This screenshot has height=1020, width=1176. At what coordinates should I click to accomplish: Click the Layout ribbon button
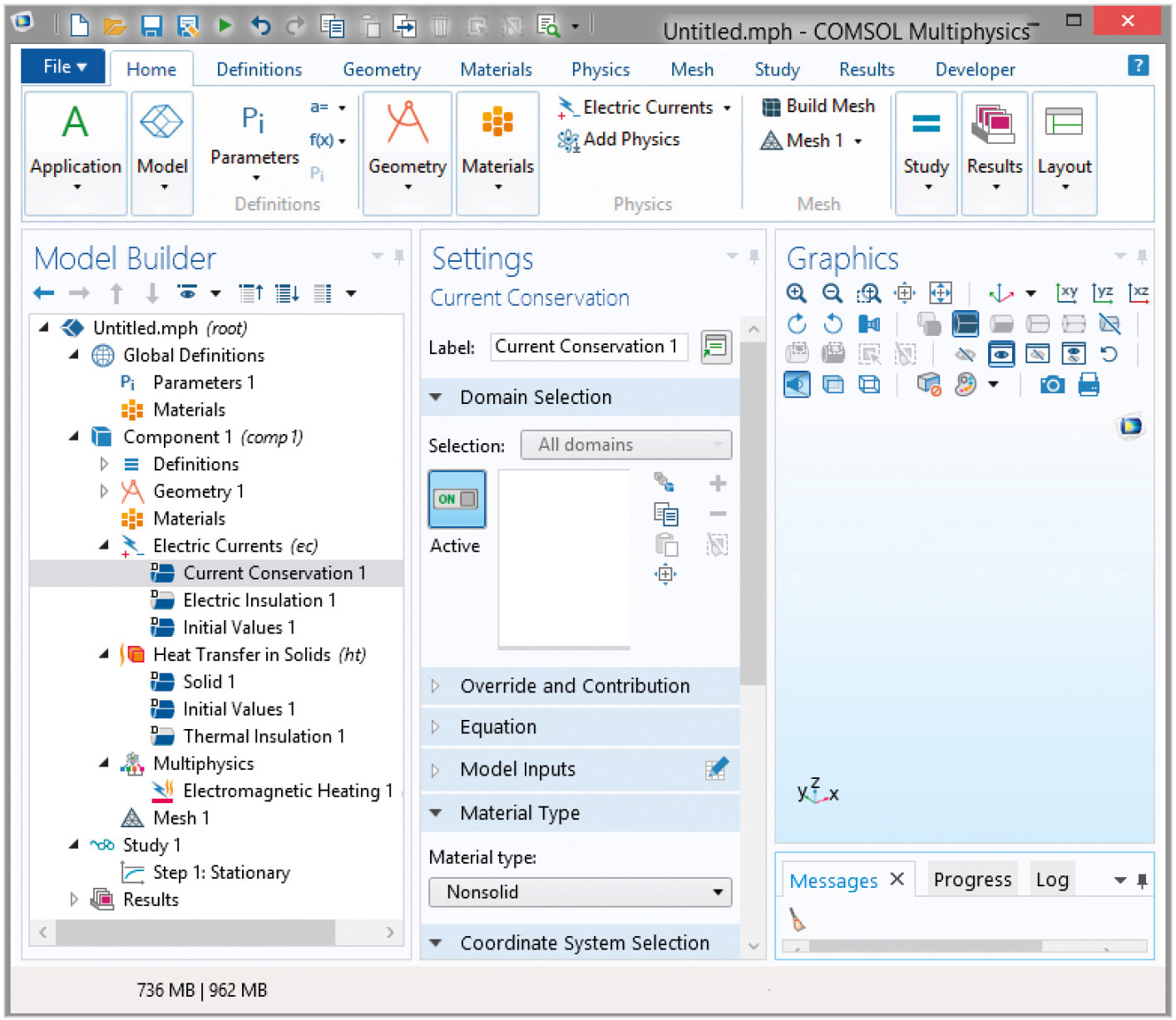point(1065,153)
